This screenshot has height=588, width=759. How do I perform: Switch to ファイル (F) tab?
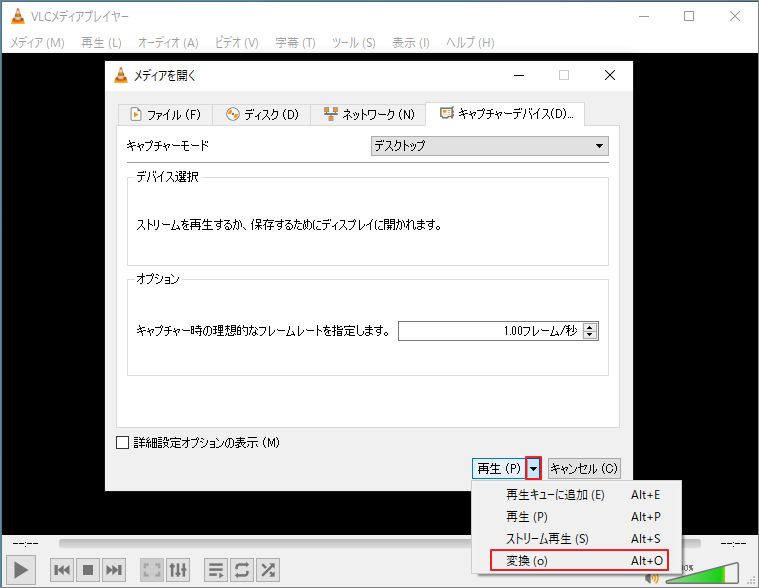[x=165, y=115]
